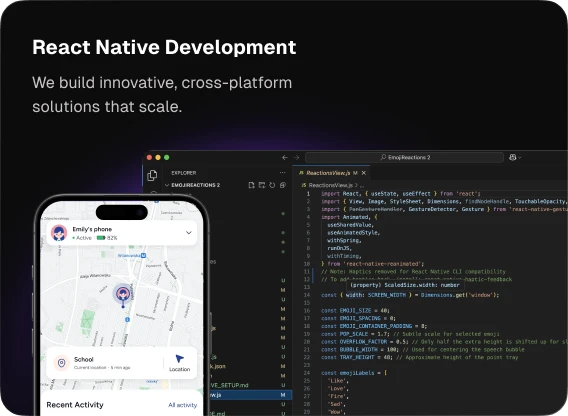Open the Explorer icon in the activity bar
Screen dimensions: 568x416
coord(153,175)
